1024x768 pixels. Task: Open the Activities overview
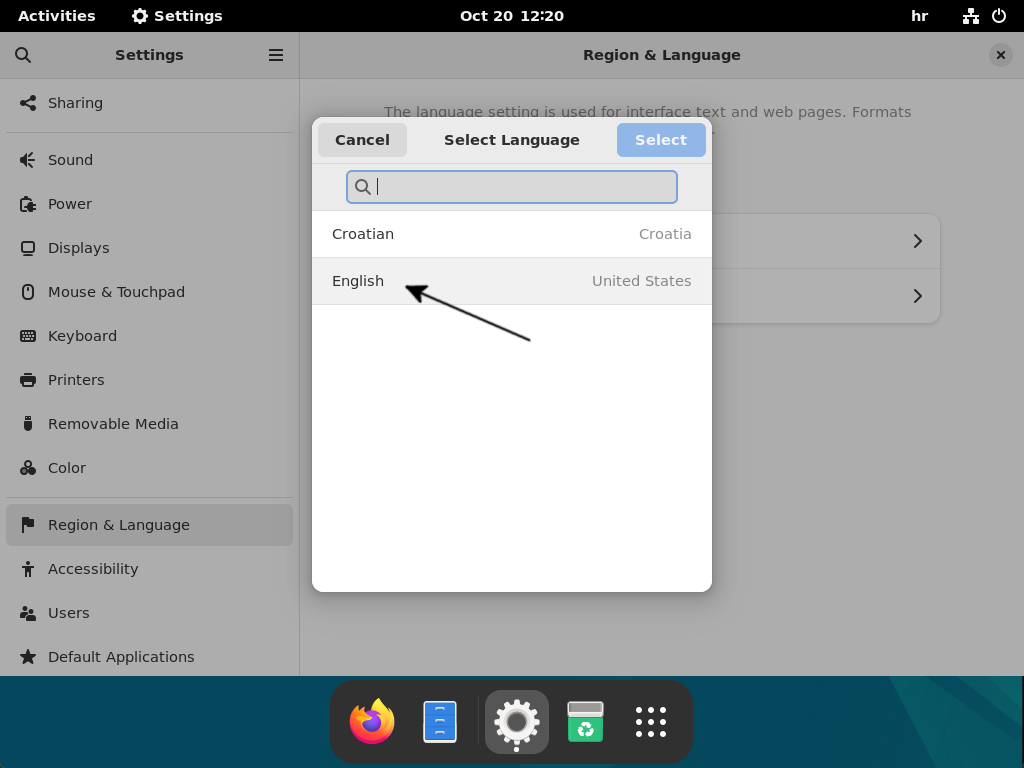pyautogui.click(x=56, y=15)
